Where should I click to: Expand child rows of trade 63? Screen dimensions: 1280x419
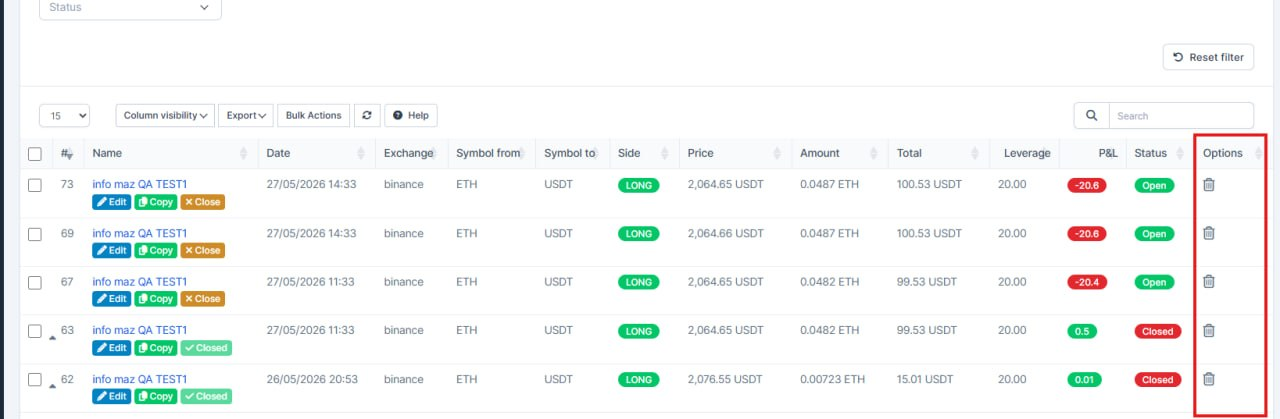(52, 337)
